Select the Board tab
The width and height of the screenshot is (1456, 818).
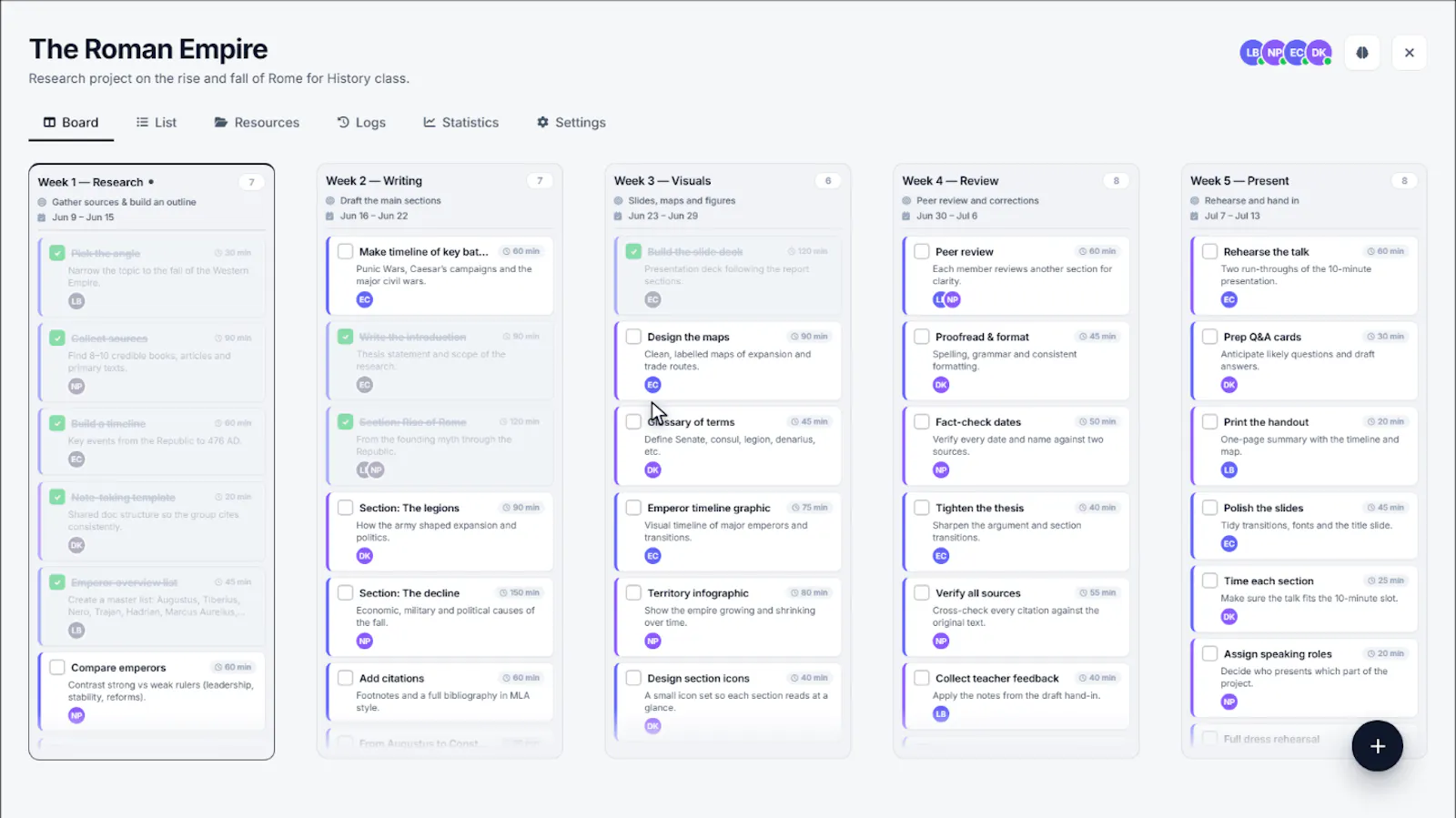pos(71,123)
